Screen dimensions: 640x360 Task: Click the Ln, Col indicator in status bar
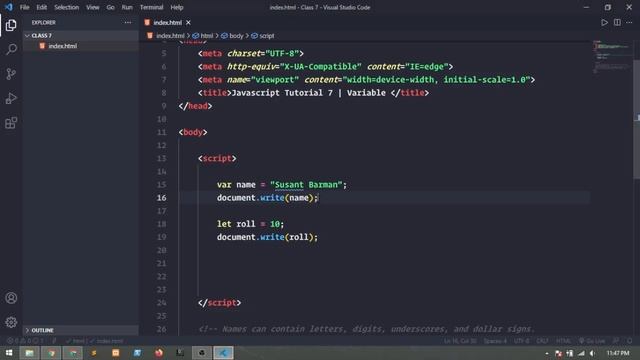(460, 341)
